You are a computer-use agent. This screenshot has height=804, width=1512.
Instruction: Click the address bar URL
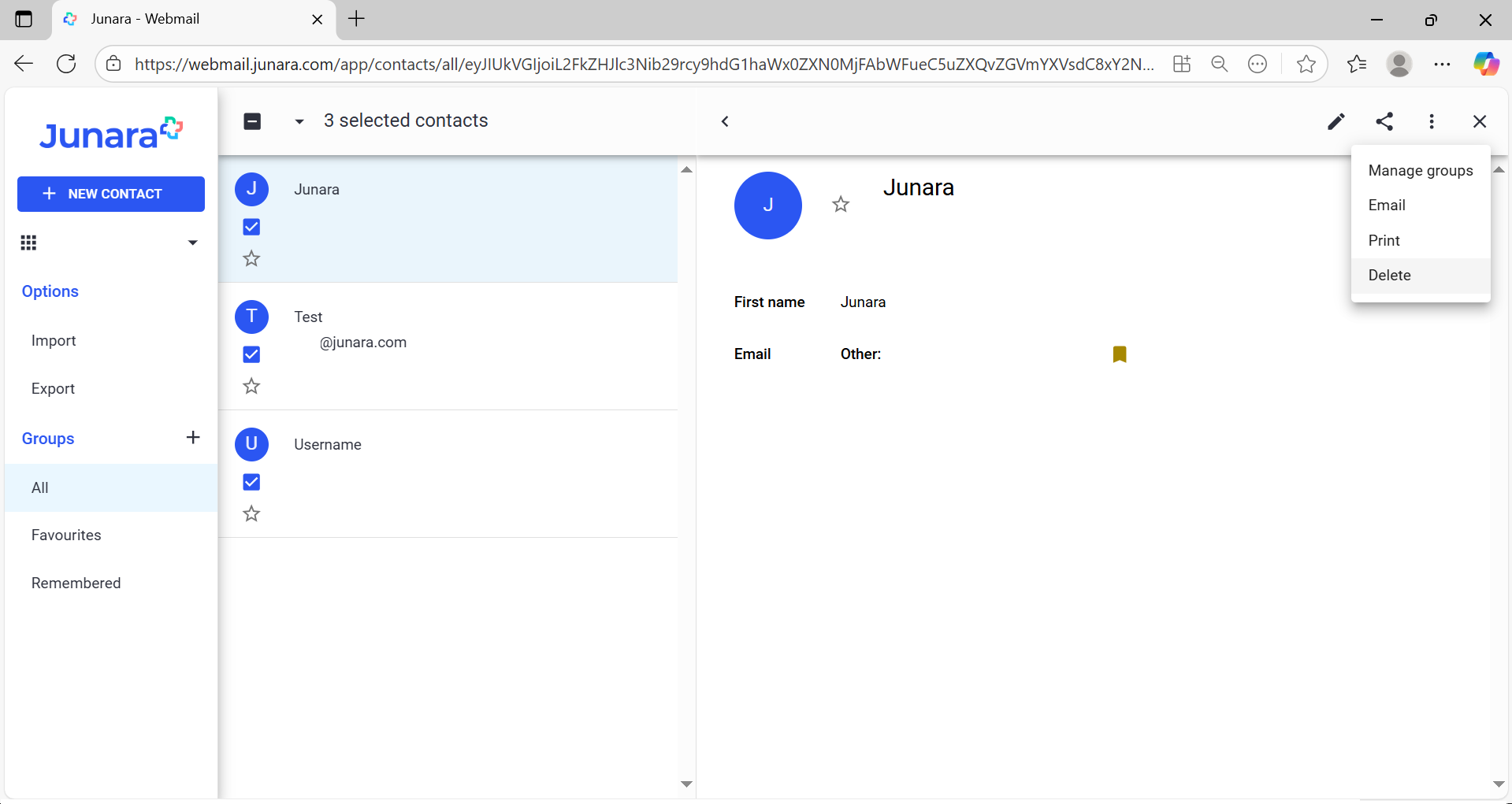click(x=644, y=64)
